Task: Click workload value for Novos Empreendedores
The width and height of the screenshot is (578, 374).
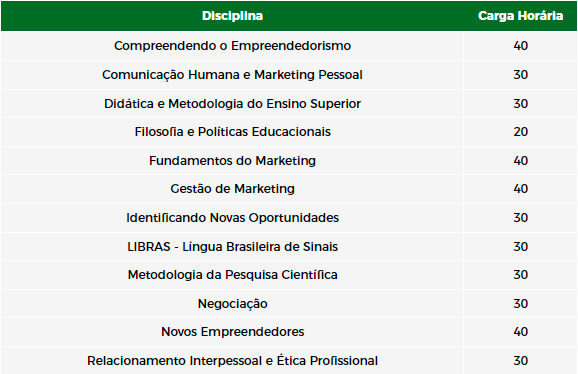Action: coord(520,332)
